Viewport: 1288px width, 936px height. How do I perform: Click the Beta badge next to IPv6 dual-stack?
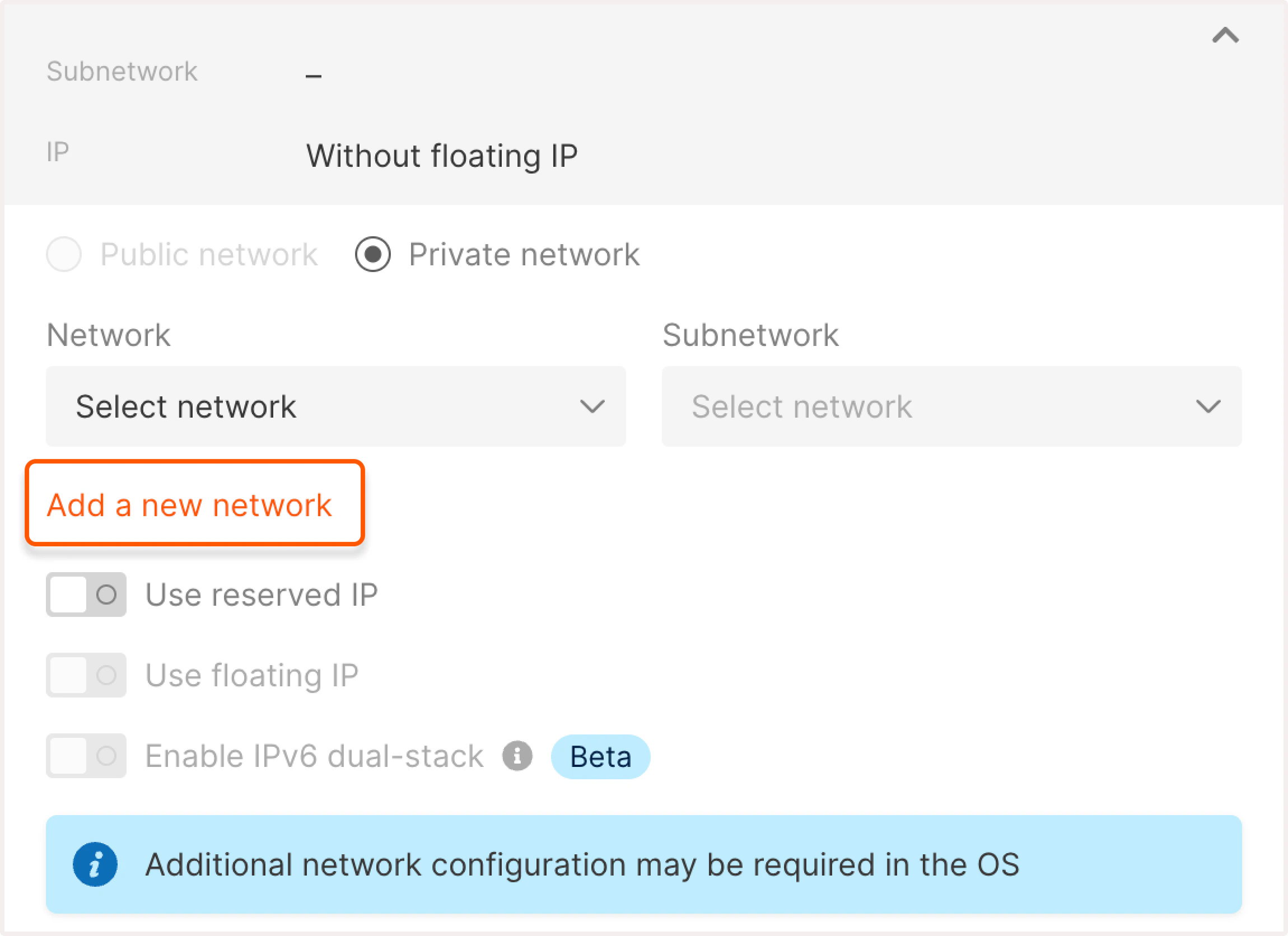tap(600, 756)
